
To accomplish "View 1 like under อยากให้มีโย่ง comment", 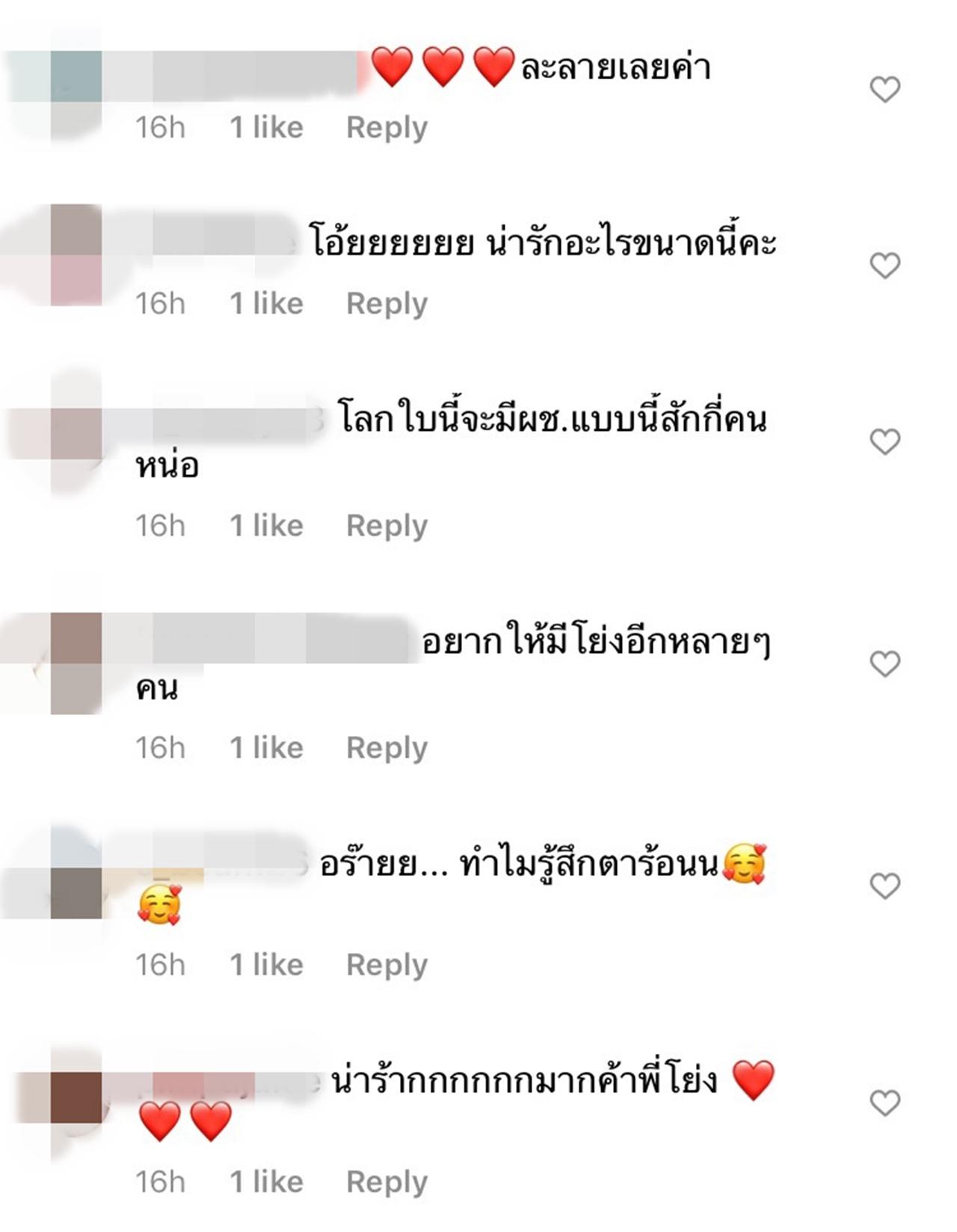I will coord(266,747).
